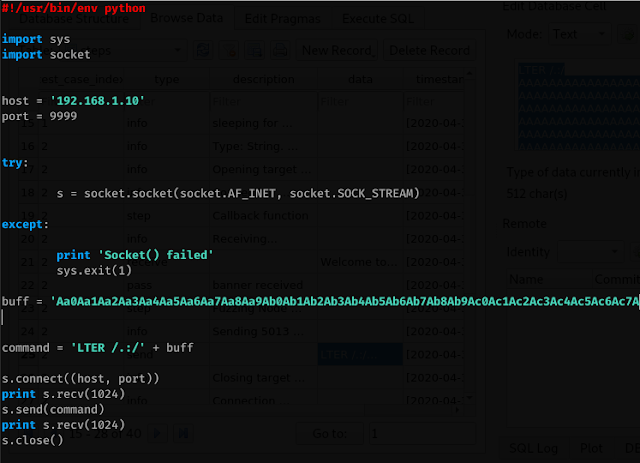The image size is (640, 463).
Task: Select the highlighted 'LTER /.:/...' data cell
Action: [360, 354]
